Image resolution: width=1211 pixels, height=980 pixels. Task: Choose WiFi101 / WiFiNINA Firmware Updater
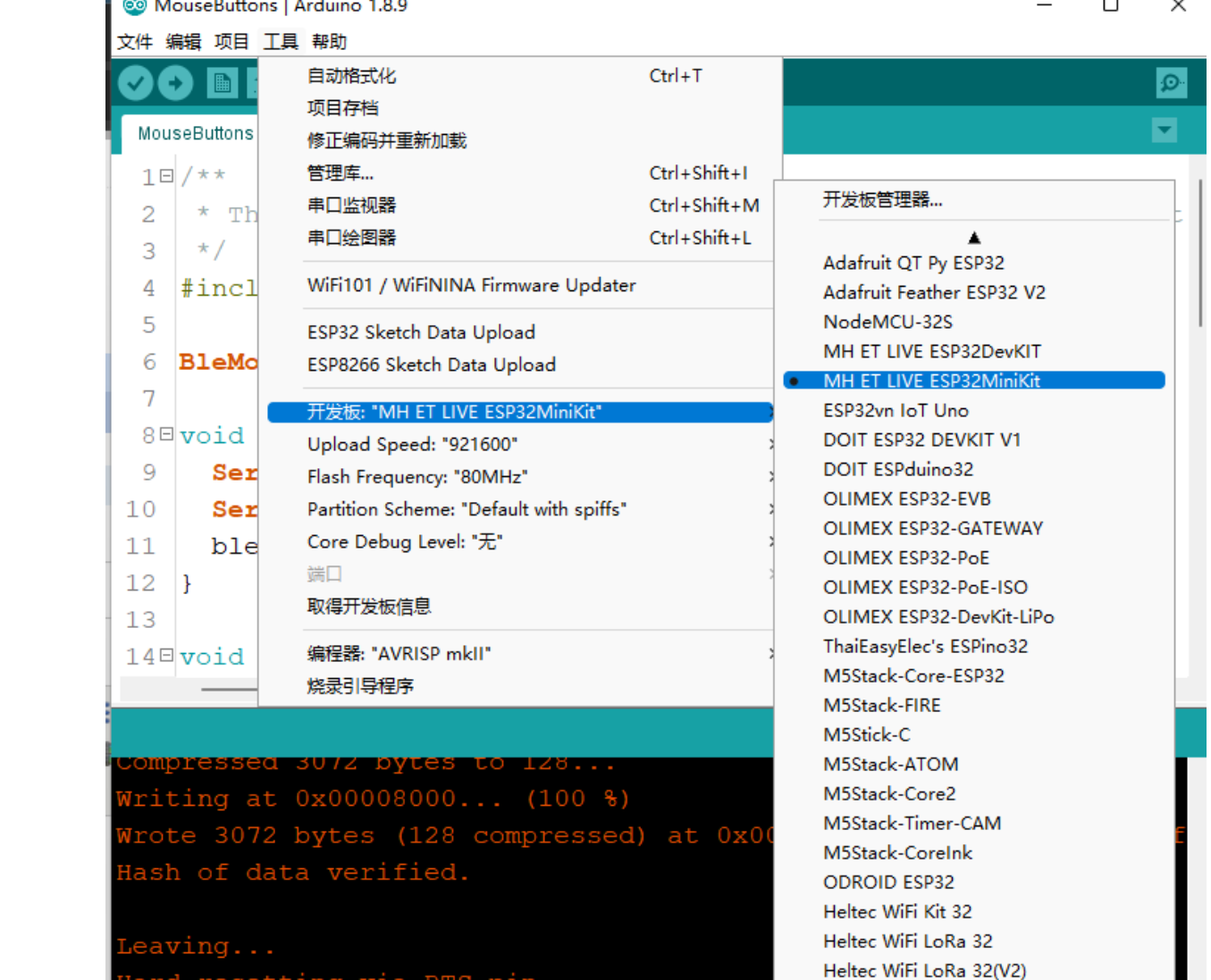click(x=520, y=285)
